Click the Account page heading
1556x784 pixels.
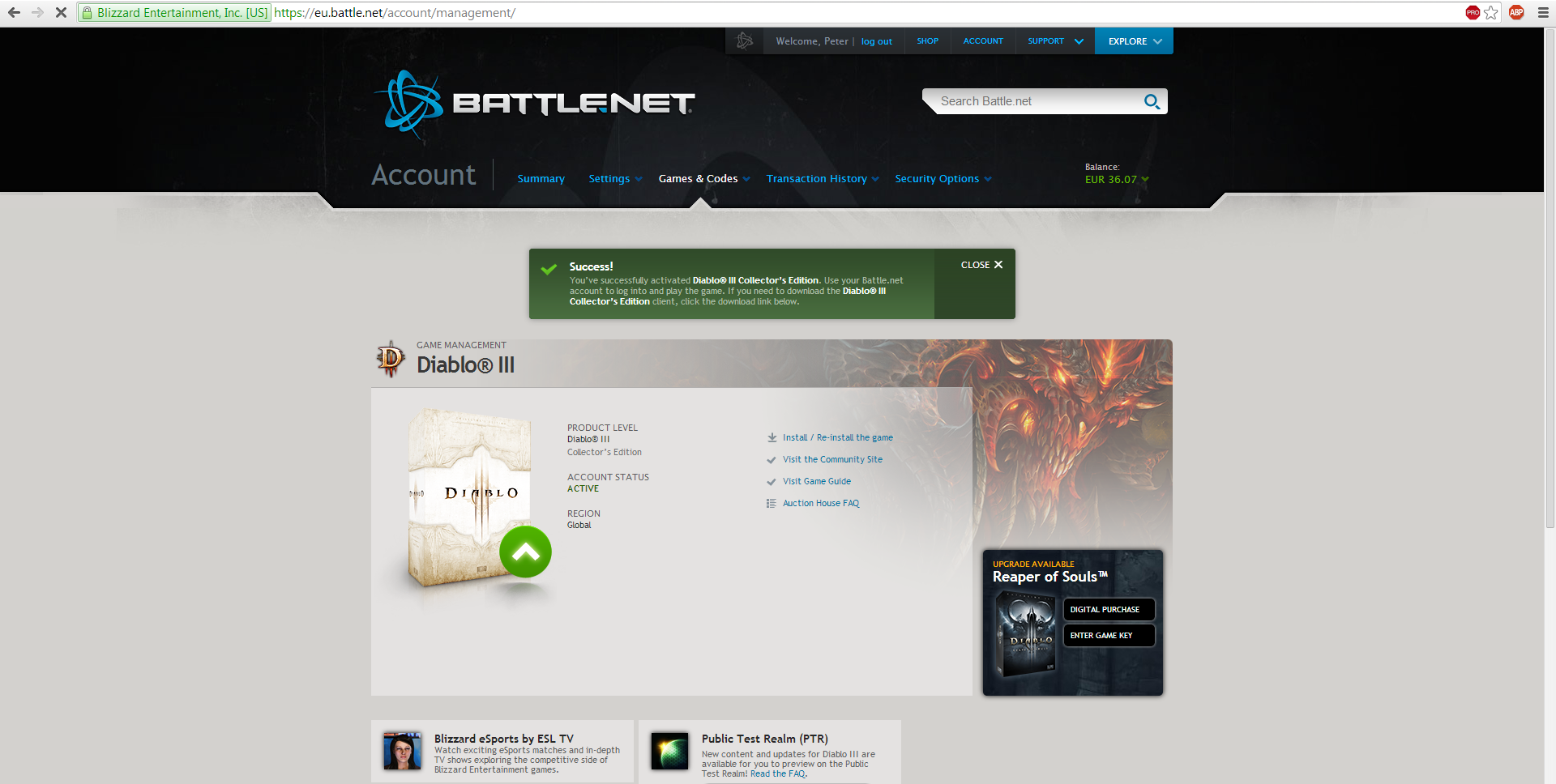[423, 175]
